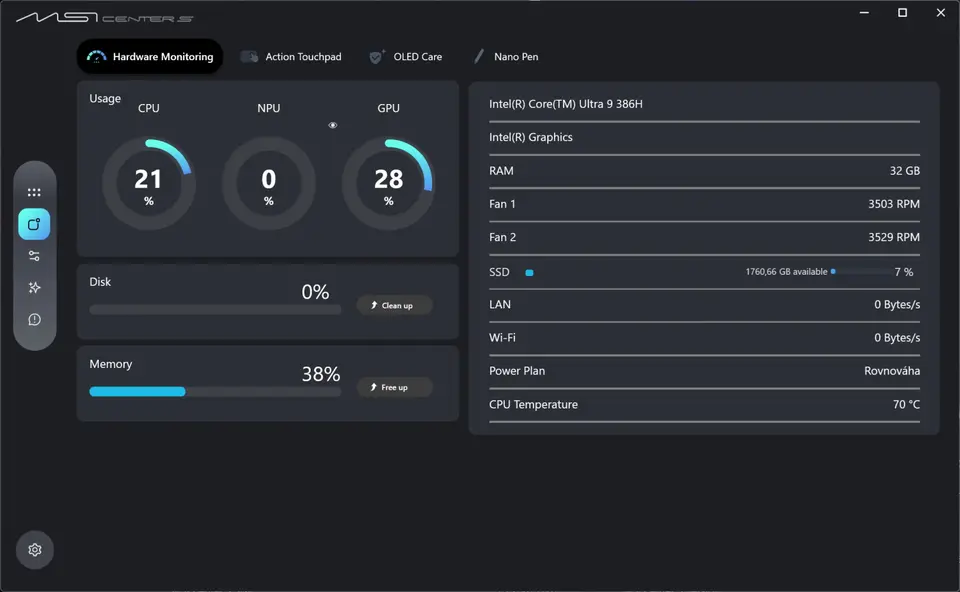Open the Power Plan entry showing Rovnováha
Screen dimensions: 960x592
coord(704,371)
